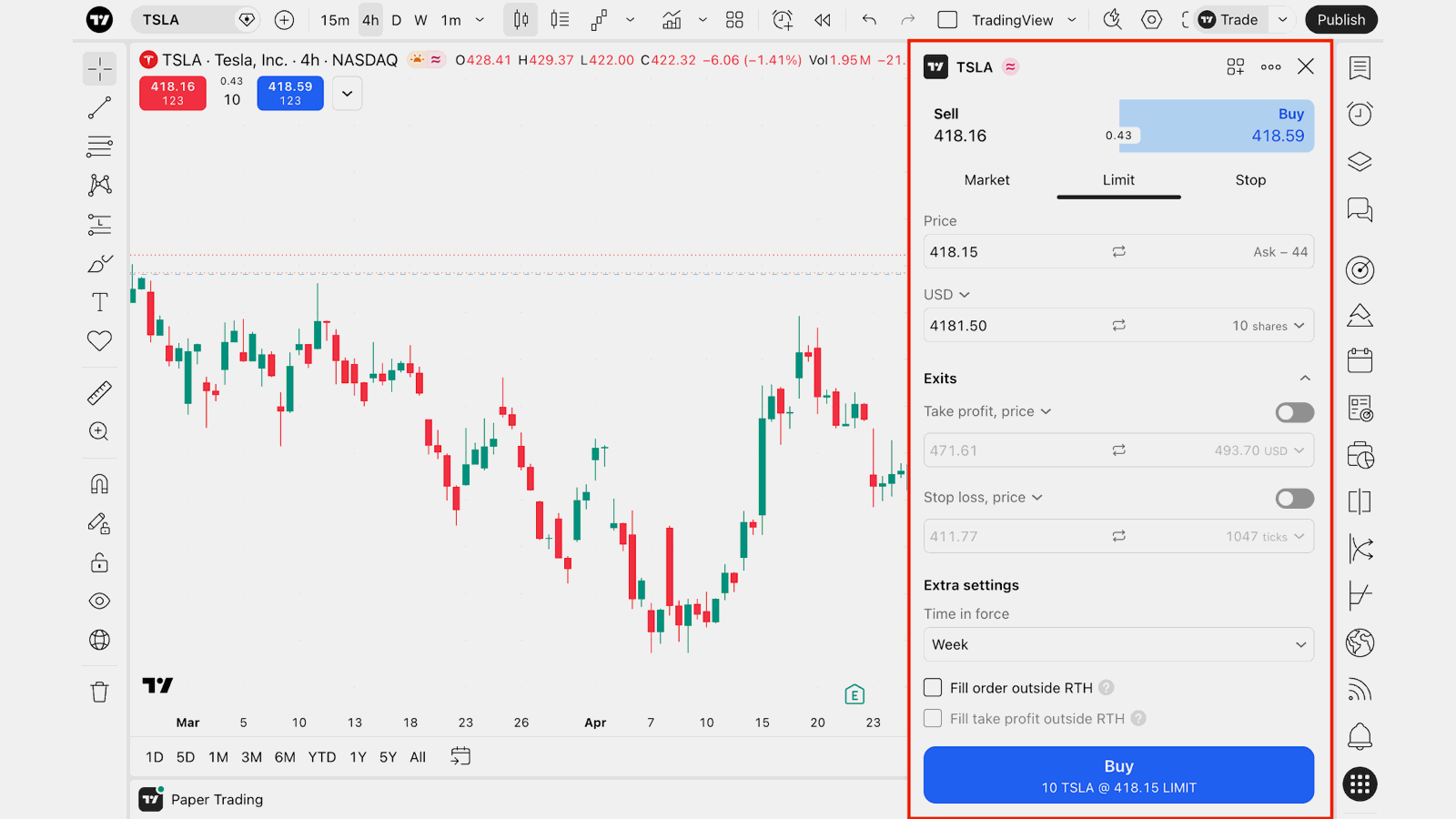Select the 15m timeframe
The height and width of the screenshot is (819, 1456).
(335, 20)
